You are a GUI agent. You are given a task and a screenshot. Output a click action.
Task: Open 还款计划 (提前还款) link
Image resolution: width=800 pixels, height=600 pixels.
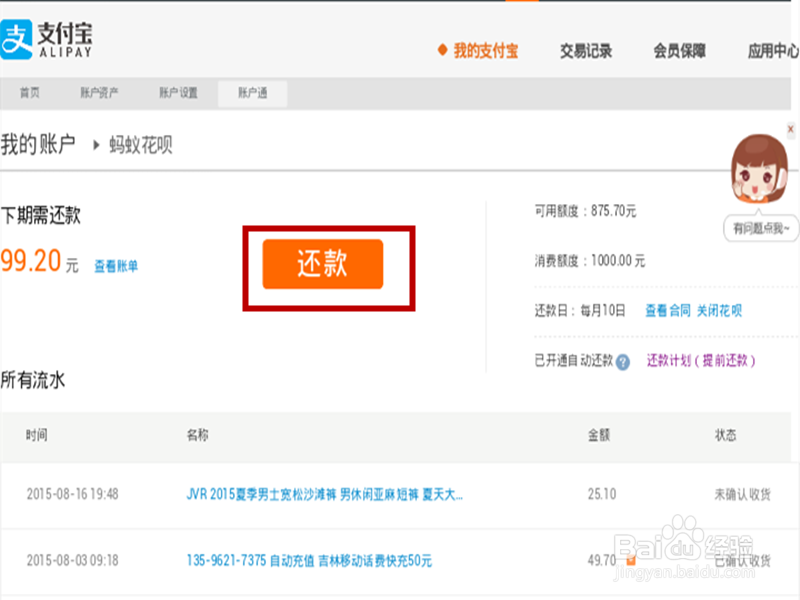(x=701, y=361)
